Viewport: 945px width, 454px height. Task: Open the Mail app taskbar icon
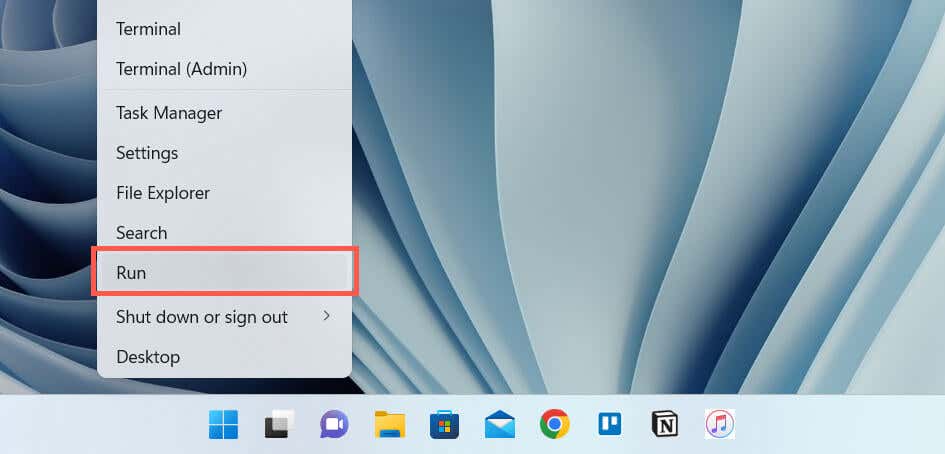[x=499, y=424]
